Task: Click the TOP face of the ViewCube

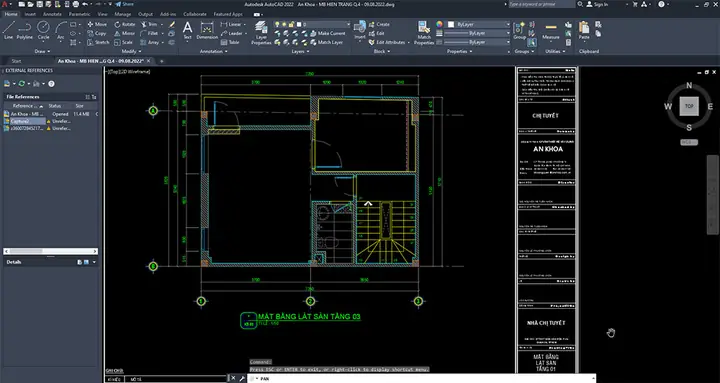Action: [689, 106]
